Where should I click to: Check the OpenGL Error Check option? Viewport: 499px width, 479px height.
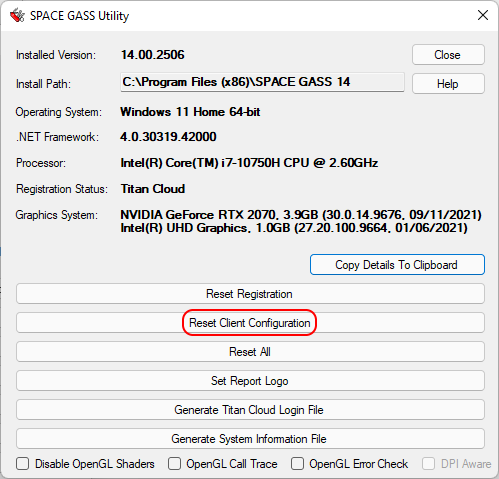coord(297,464)
